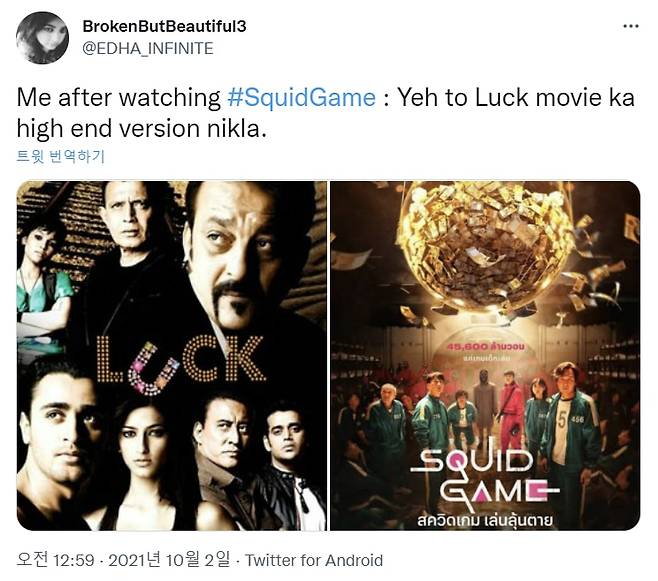Click the Twitter for Android source label
The image size is (658, 581).
click(314, 560)
